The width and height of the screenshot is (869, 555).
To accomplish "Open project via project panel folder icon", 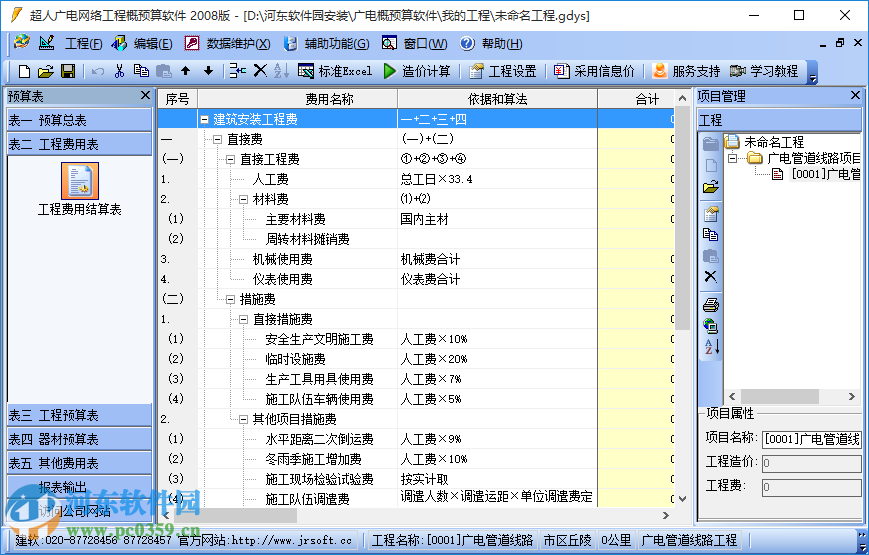I will pos(710,187).
